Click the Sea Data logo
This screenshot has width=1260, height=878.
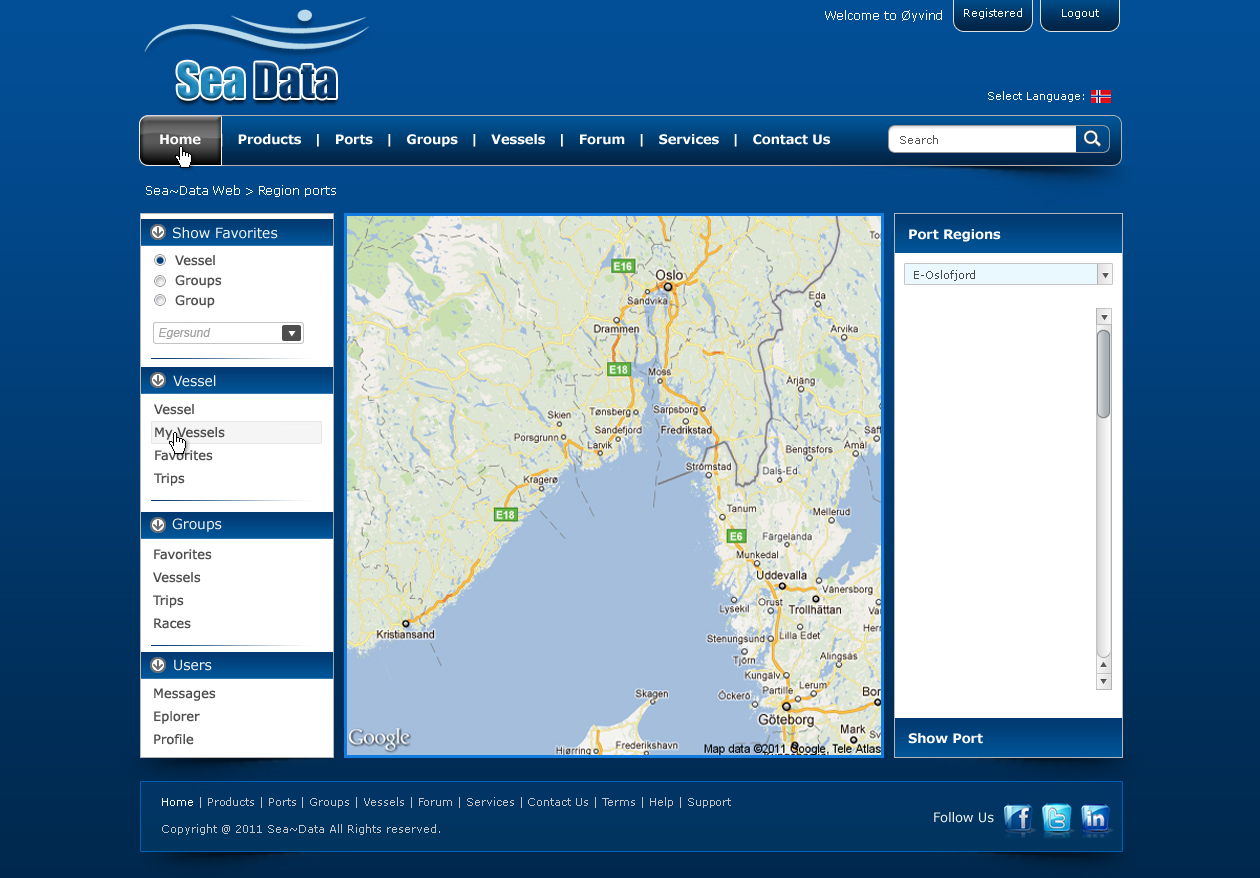(257, 58)
